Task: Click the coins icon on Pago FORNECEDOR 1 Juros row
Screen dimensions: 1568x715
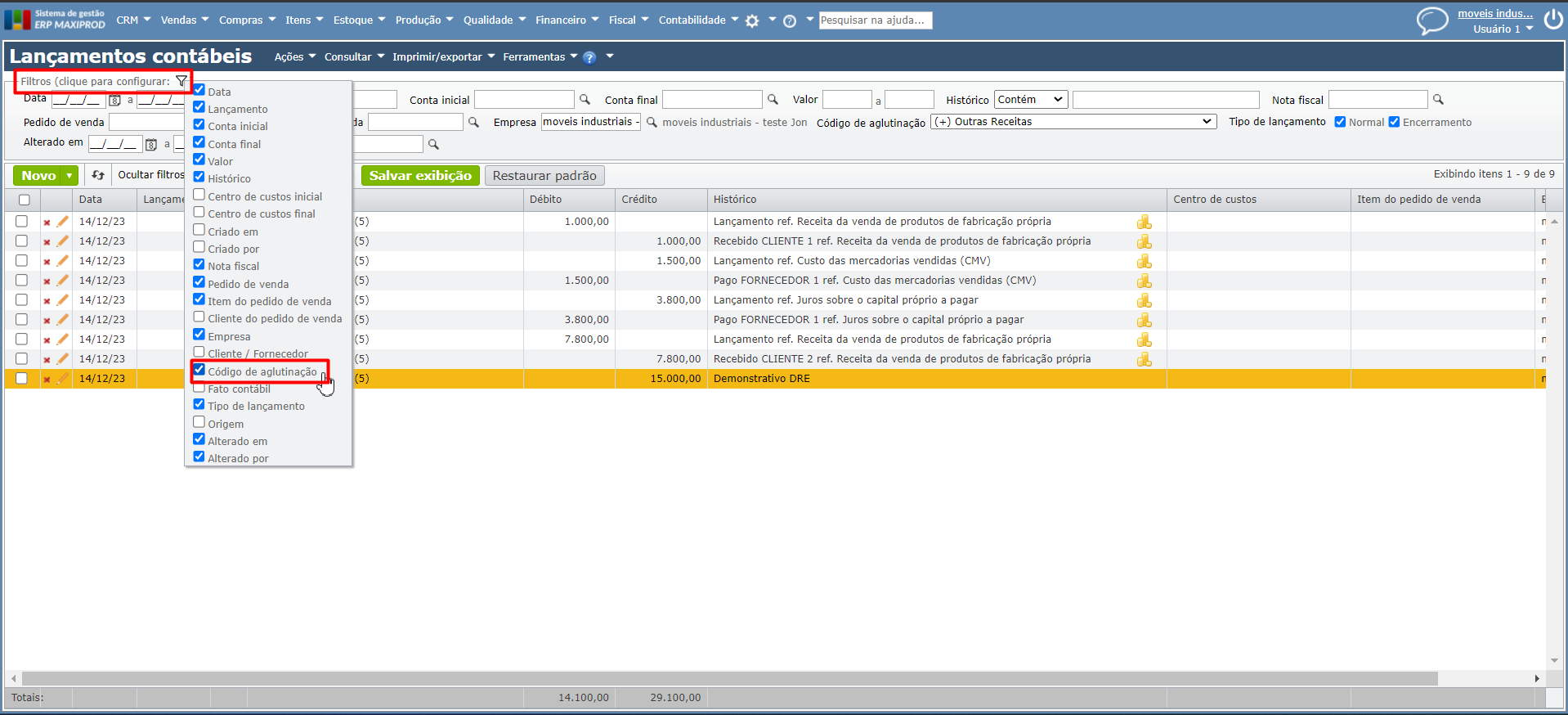Action: 1145,320
